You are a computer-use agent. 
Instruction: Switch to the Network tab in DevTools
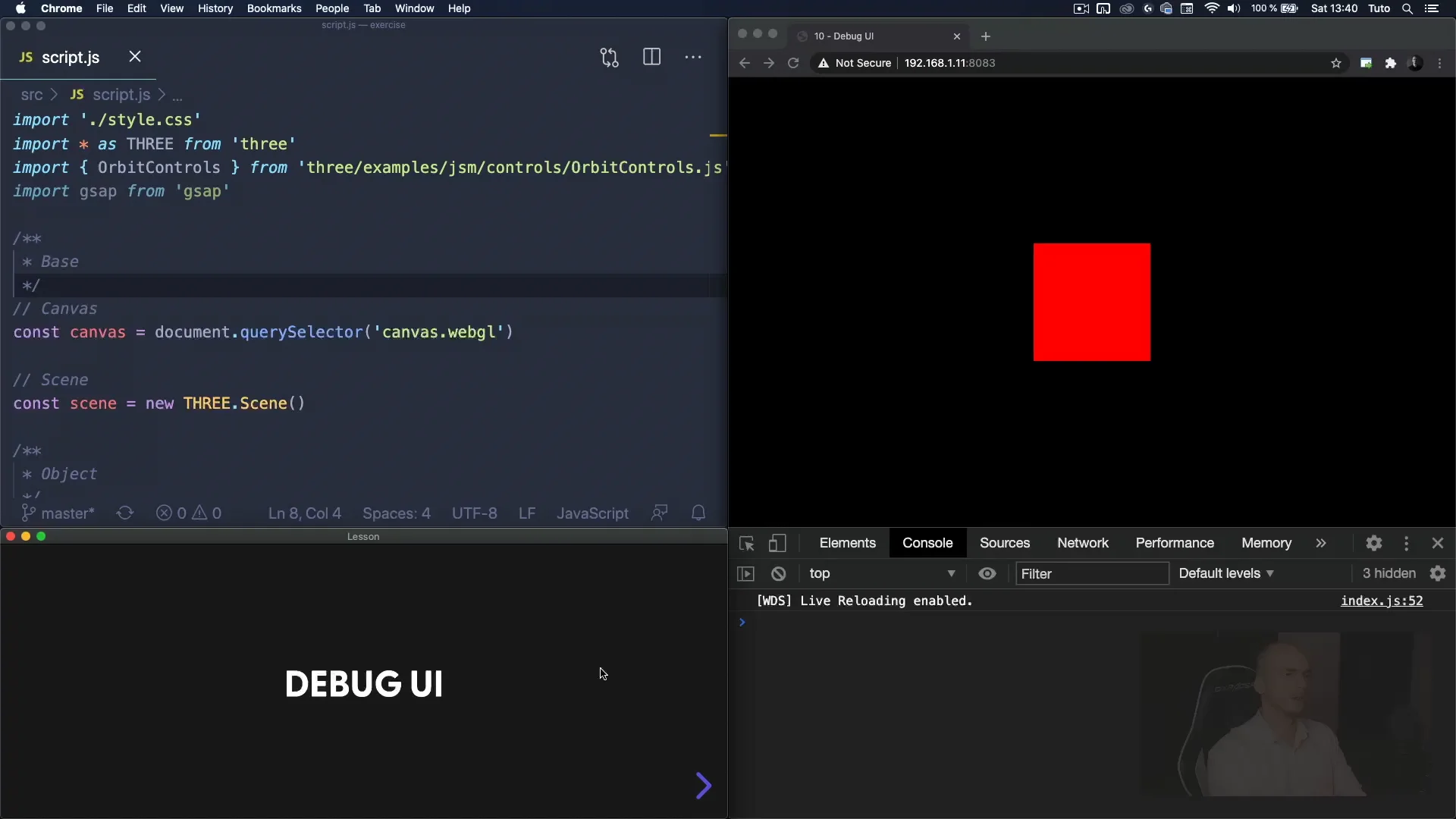pos(1082,543)
